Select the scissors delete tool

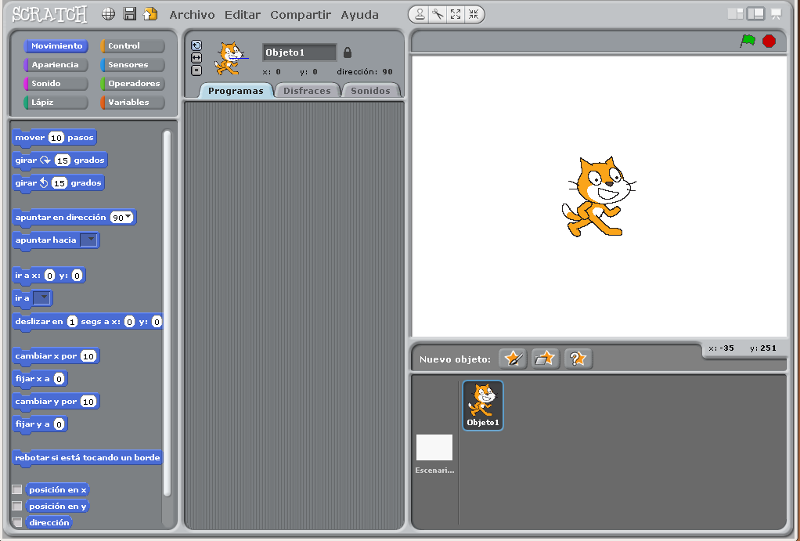coord(437,15)
